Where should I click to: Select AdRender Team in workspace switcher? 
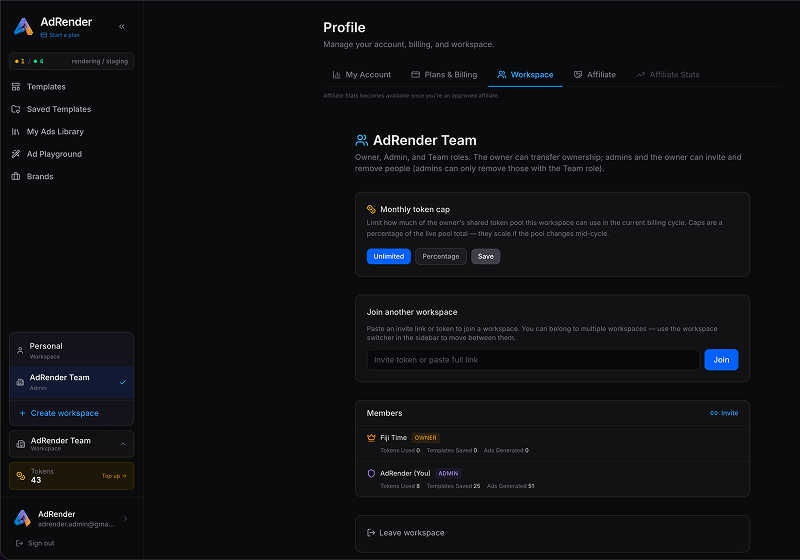pyautogui.click(x=71, y=382)
